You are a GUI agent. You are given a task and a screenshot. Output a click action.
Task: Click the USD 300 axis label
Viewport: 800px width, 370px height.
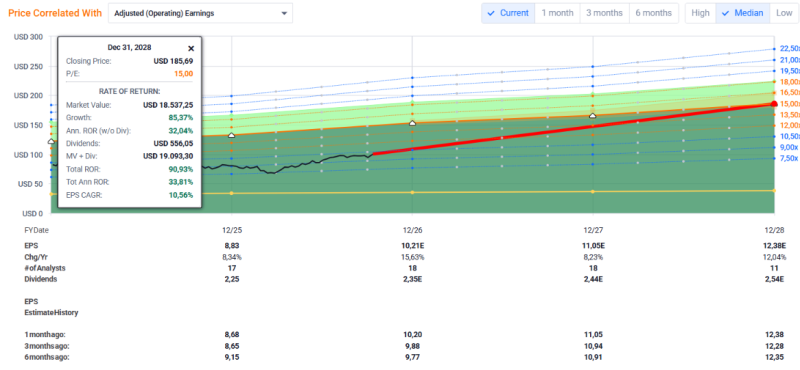[x=29, y=37]
